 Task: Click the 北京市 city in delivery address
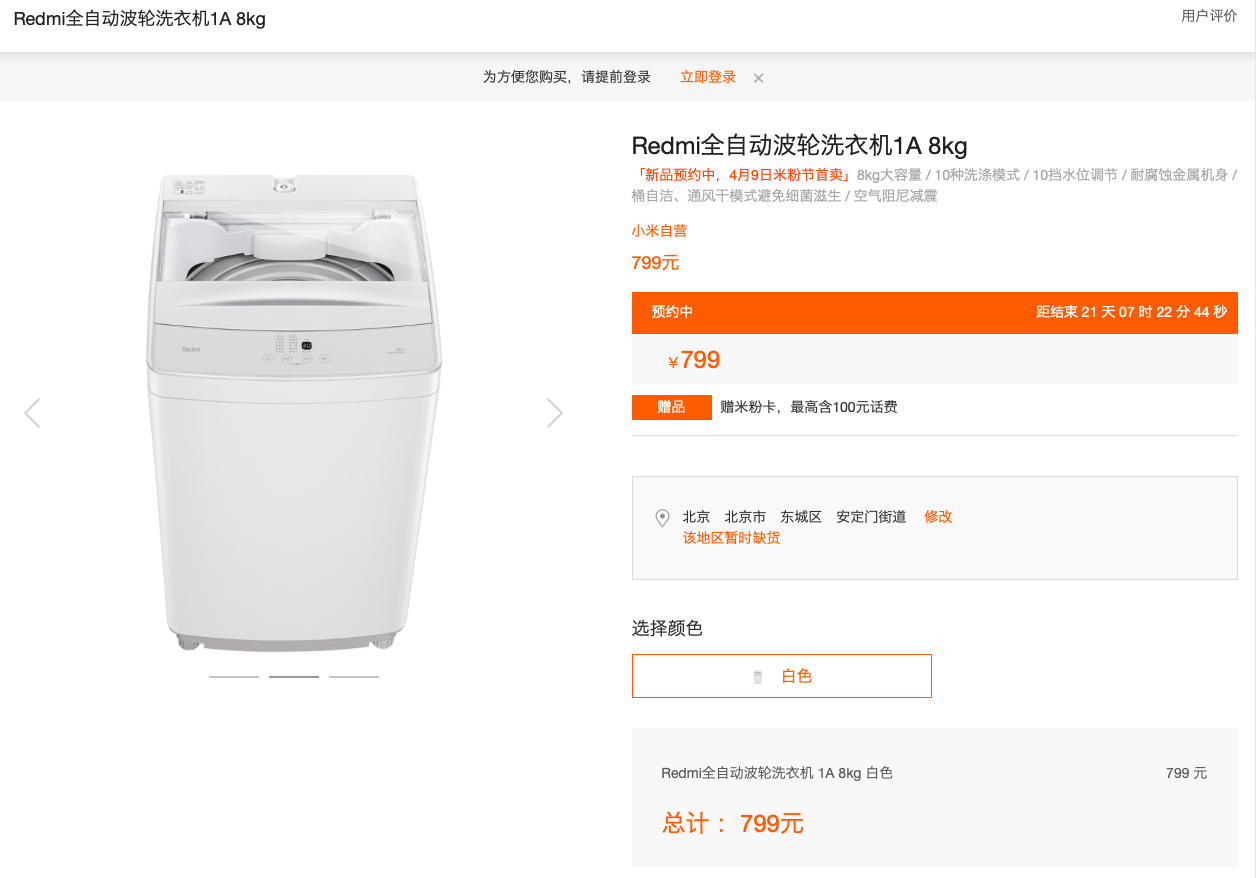[x=745, y=517]
